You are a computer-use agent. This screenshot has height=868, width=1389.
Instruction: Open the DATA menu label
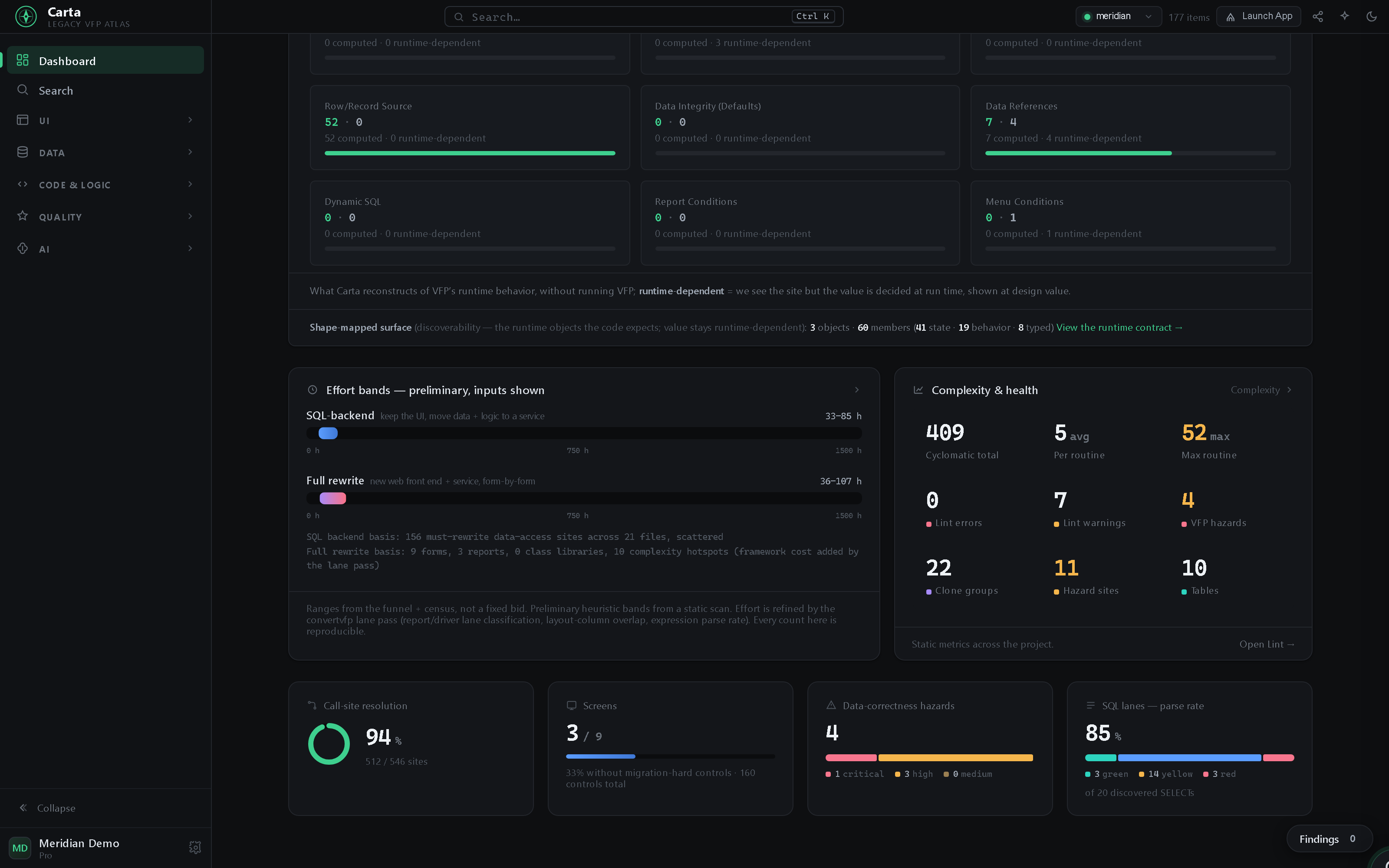pos(52,153)
